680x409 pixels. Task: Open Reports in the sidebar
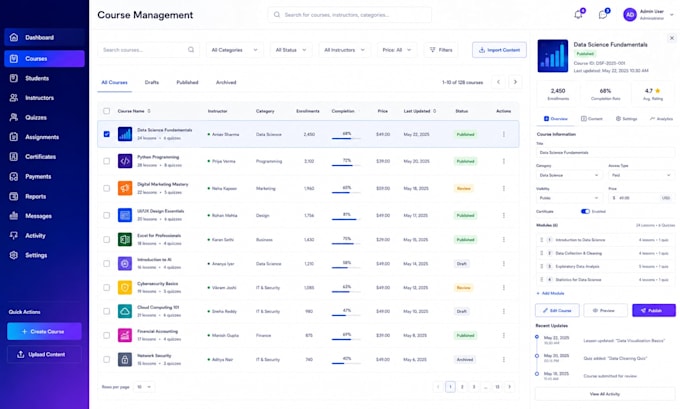tap(44, 196)
